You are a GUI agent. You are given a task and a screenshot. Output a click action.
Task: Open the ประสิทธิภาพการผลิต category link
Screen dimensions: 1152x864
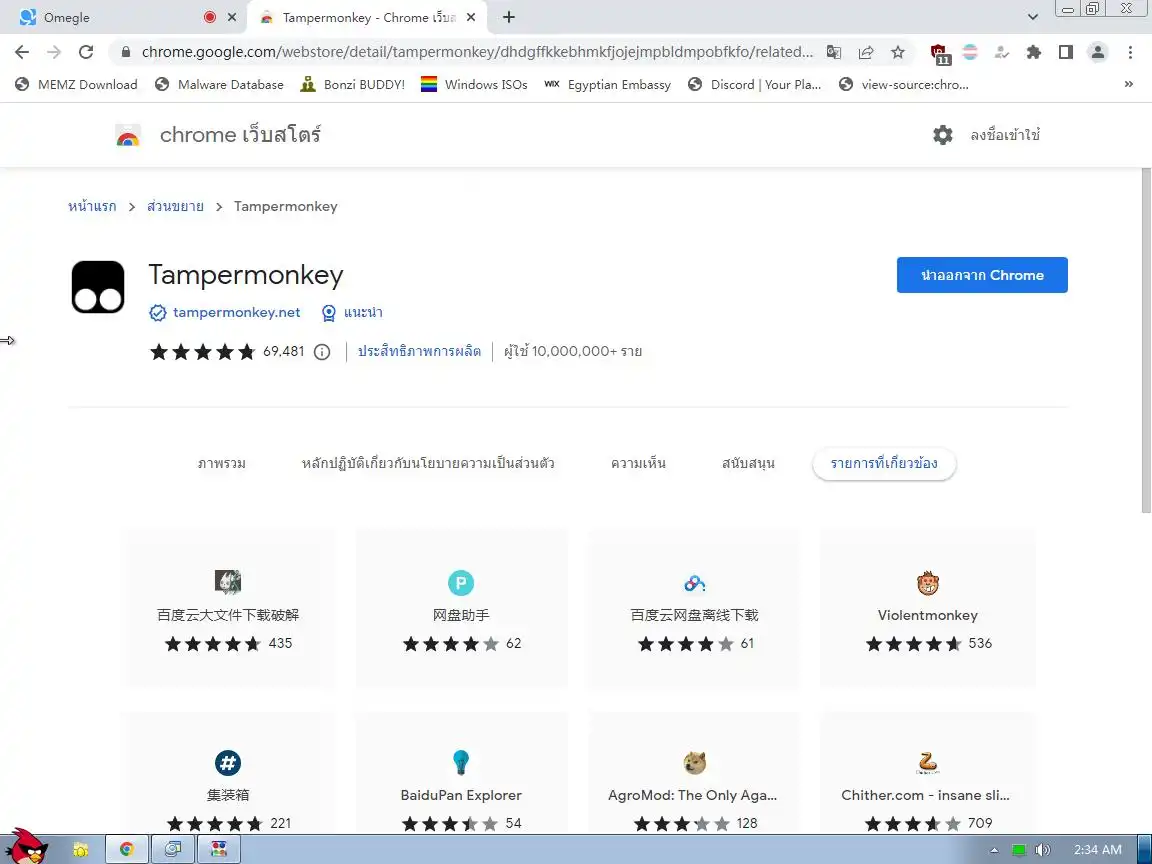click(x=419, y=351)
